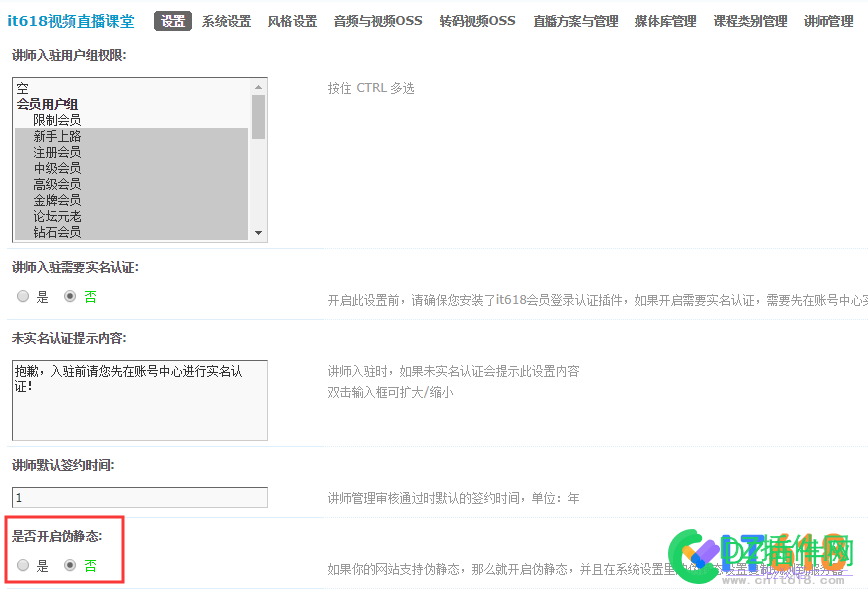
Task: Open 风格设置 tab
Action: [292, 21]
